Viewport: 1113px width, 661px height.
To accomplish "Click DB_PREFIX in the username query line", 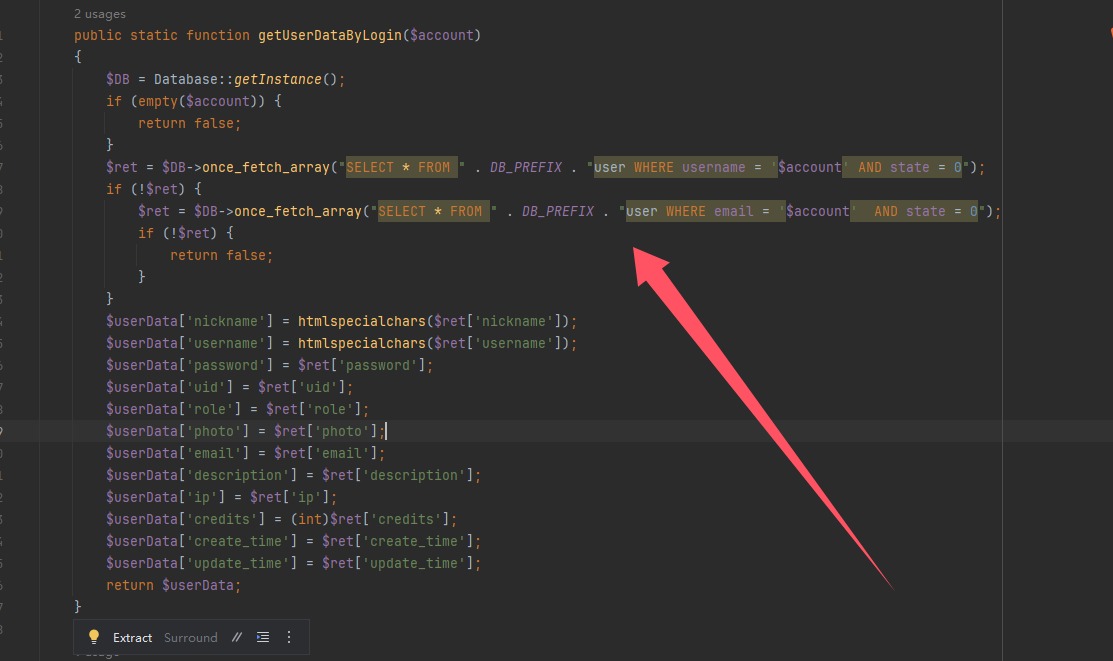I will pyautogui.click(x=525, y=167).
